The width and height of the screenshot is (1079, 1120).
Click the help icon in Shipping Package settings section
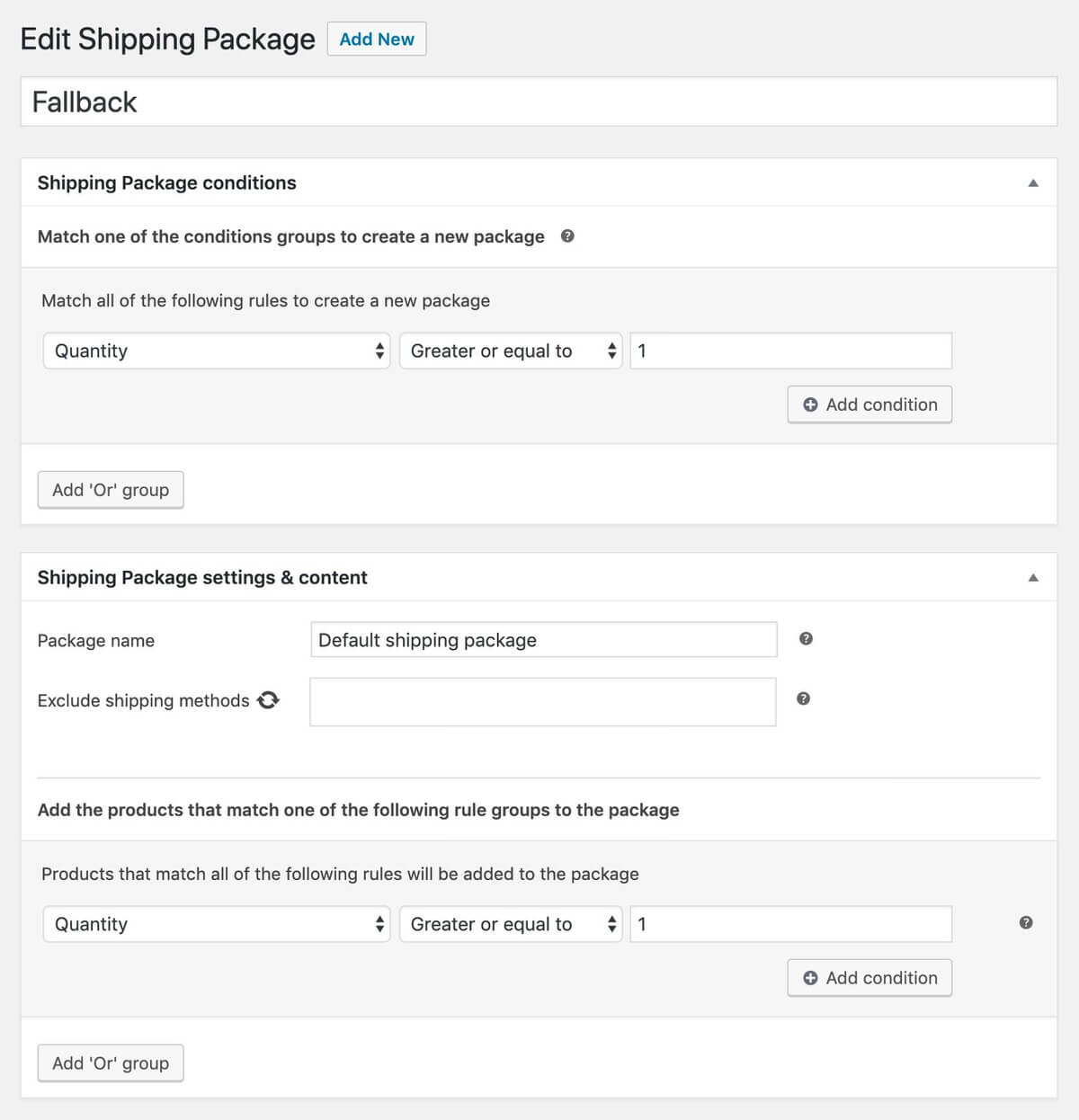click(807, 639)
